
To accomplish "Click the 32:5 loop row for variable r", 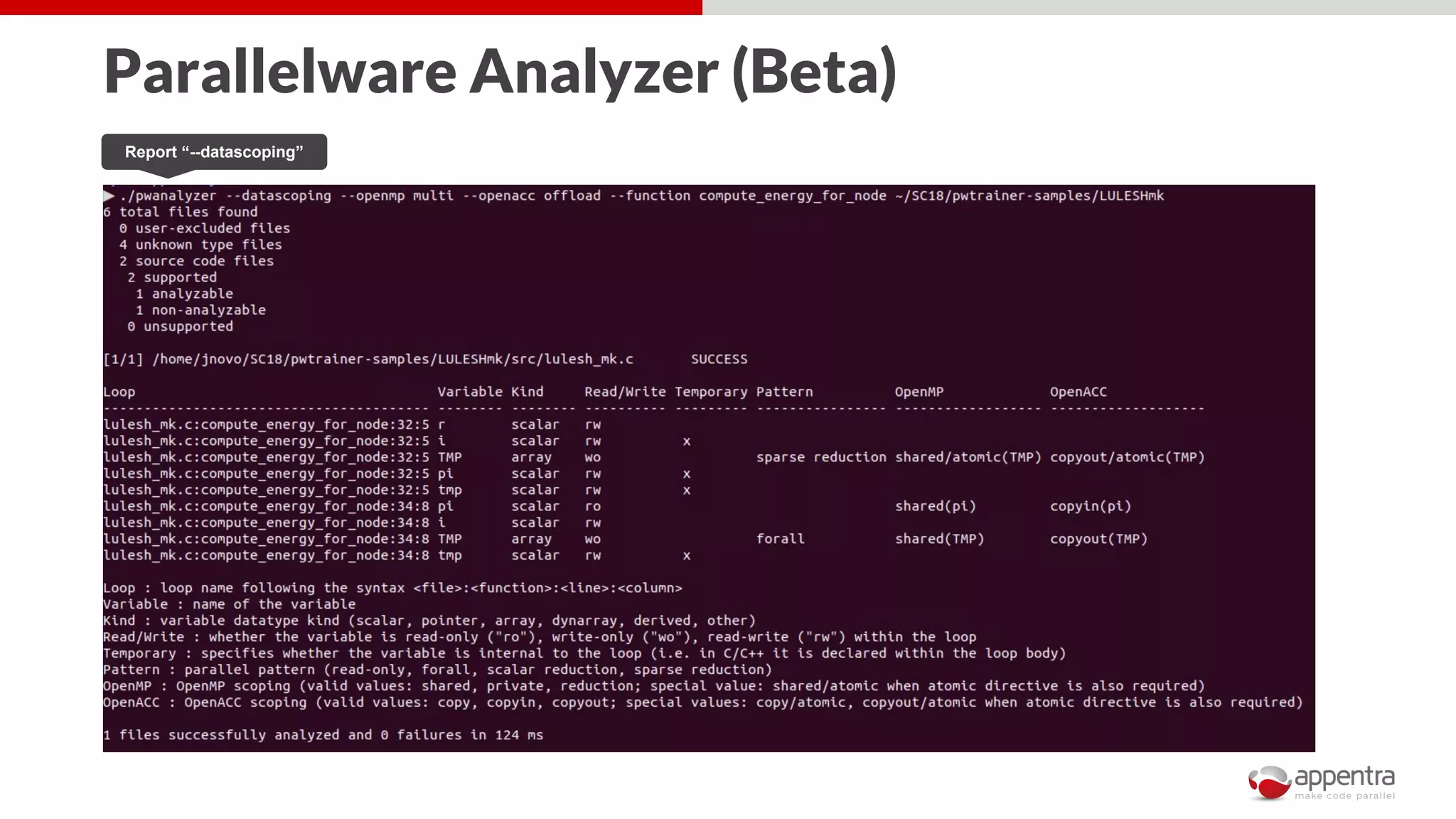I will [x=353, y=424].
